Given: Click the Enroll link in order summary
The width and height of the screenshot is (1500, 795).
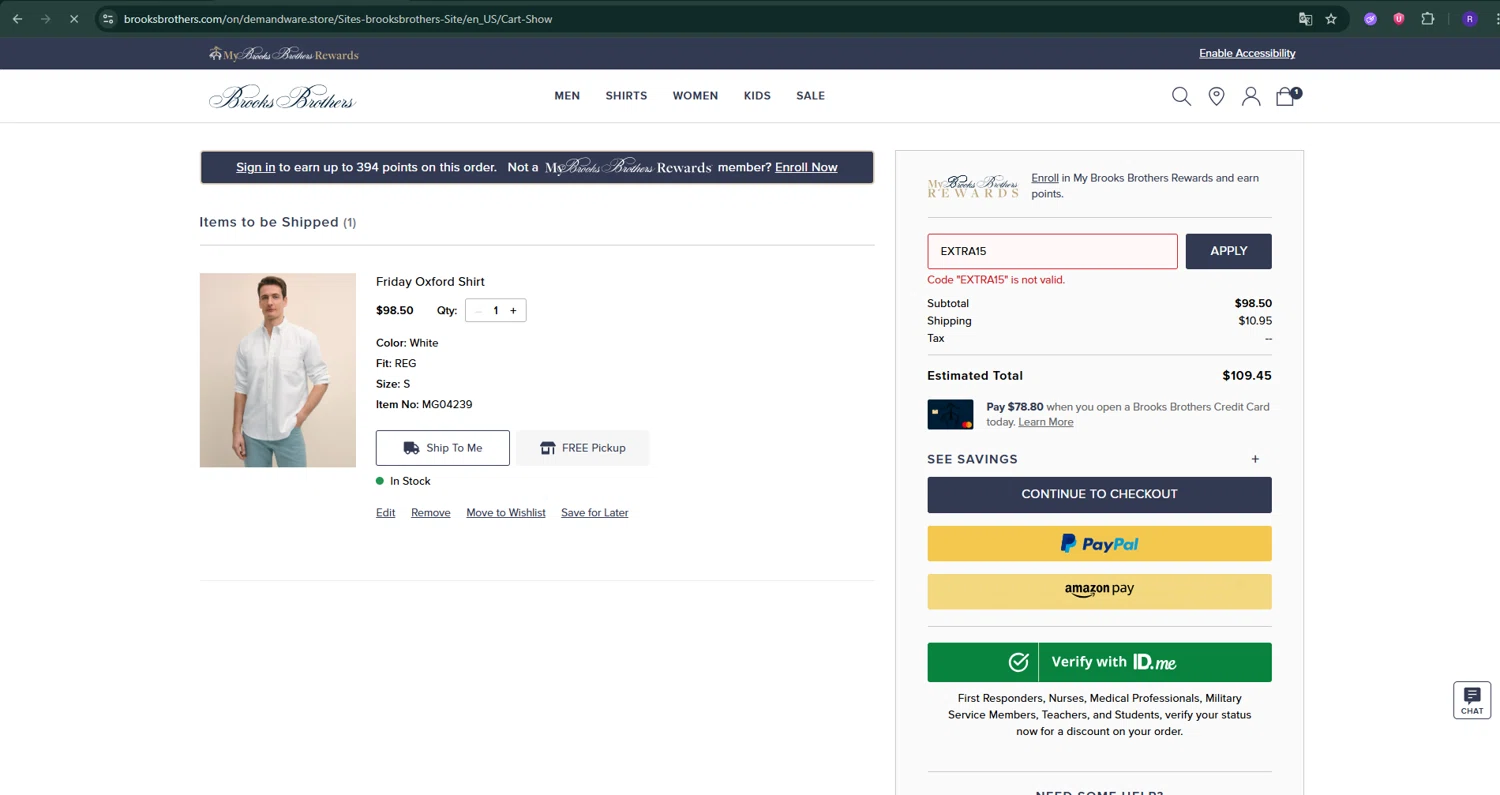Looking at the screenshot, I should point(1045,178).
